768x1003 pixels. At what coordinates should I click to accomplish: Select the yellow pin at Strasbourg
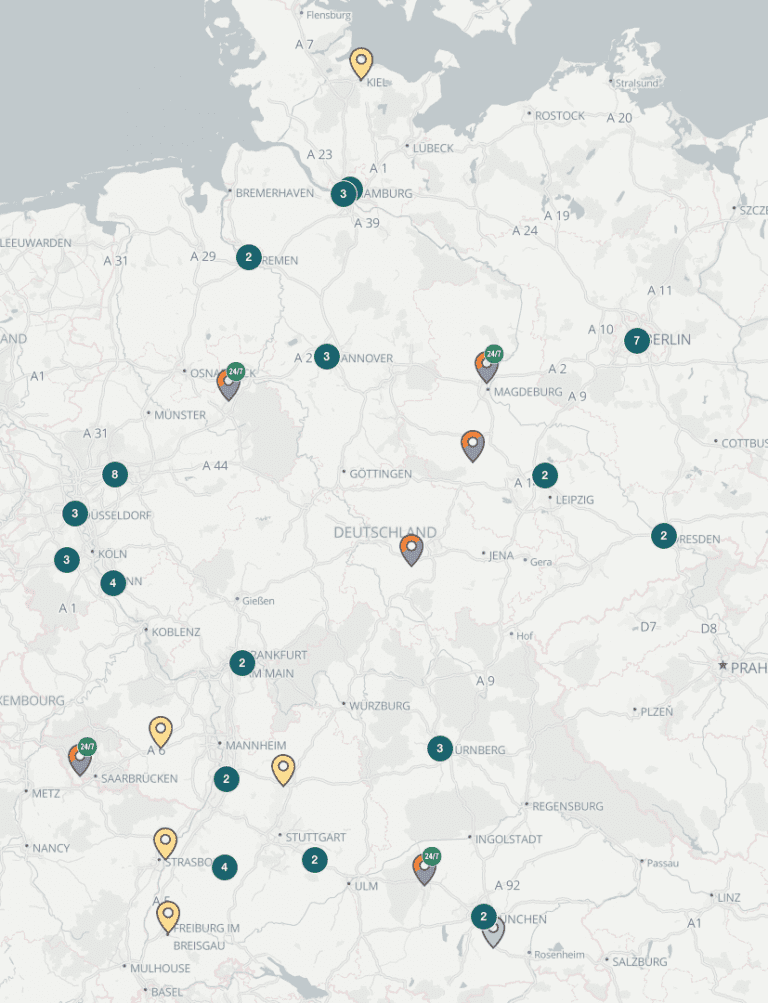coord(165,842)
